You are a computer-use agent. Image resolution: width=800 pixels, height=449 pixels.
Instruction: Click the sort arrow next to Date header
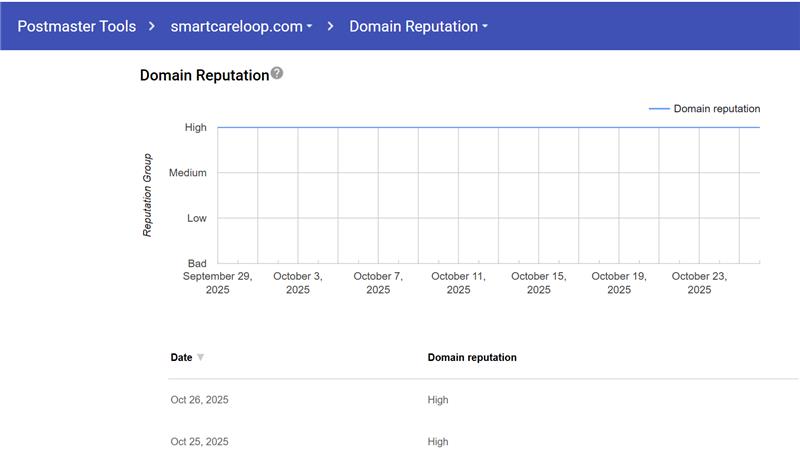(x=201, y=358)
